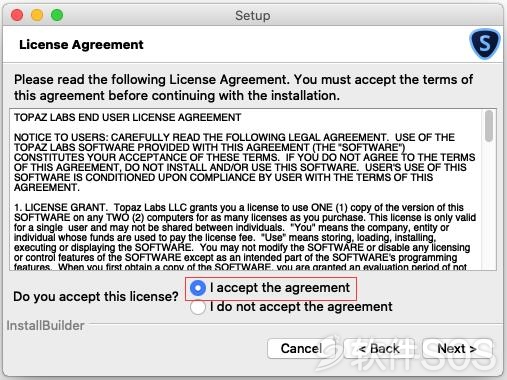Click the Do you accept this license label
This screenshot has height=380, width=507.
[x=96, y=296]
